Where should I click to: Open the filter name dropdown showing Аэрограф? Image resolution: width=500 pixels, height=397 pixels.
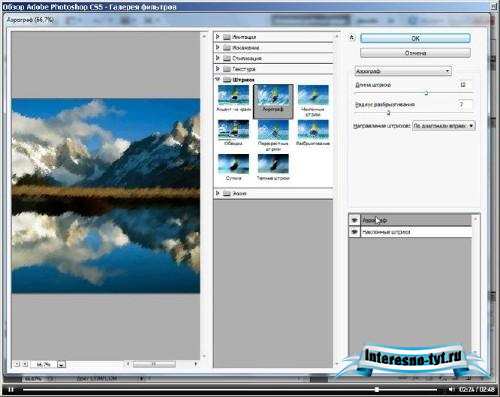403,71
